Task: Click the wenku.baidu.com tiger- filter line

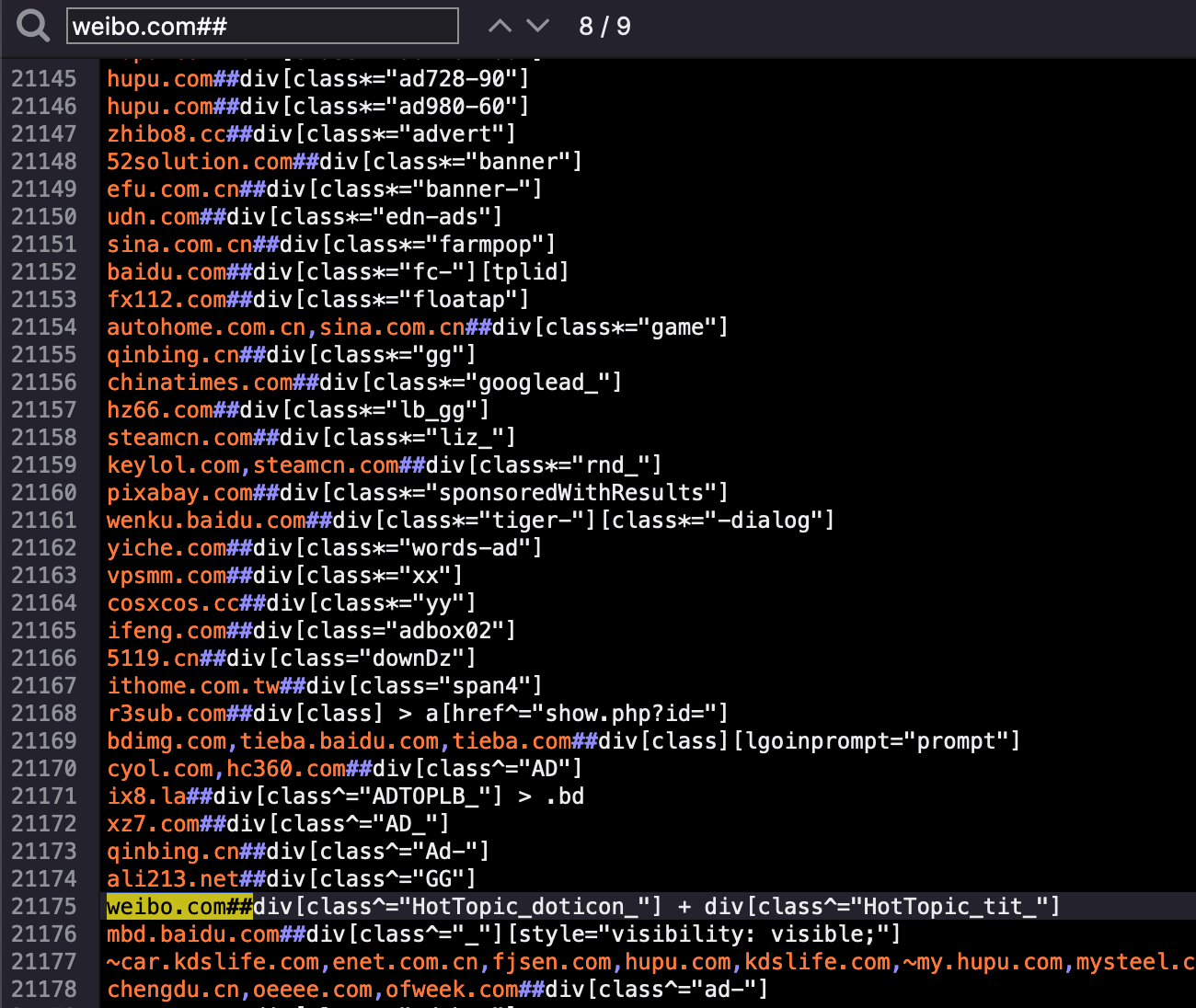Action: coord(471,520)
